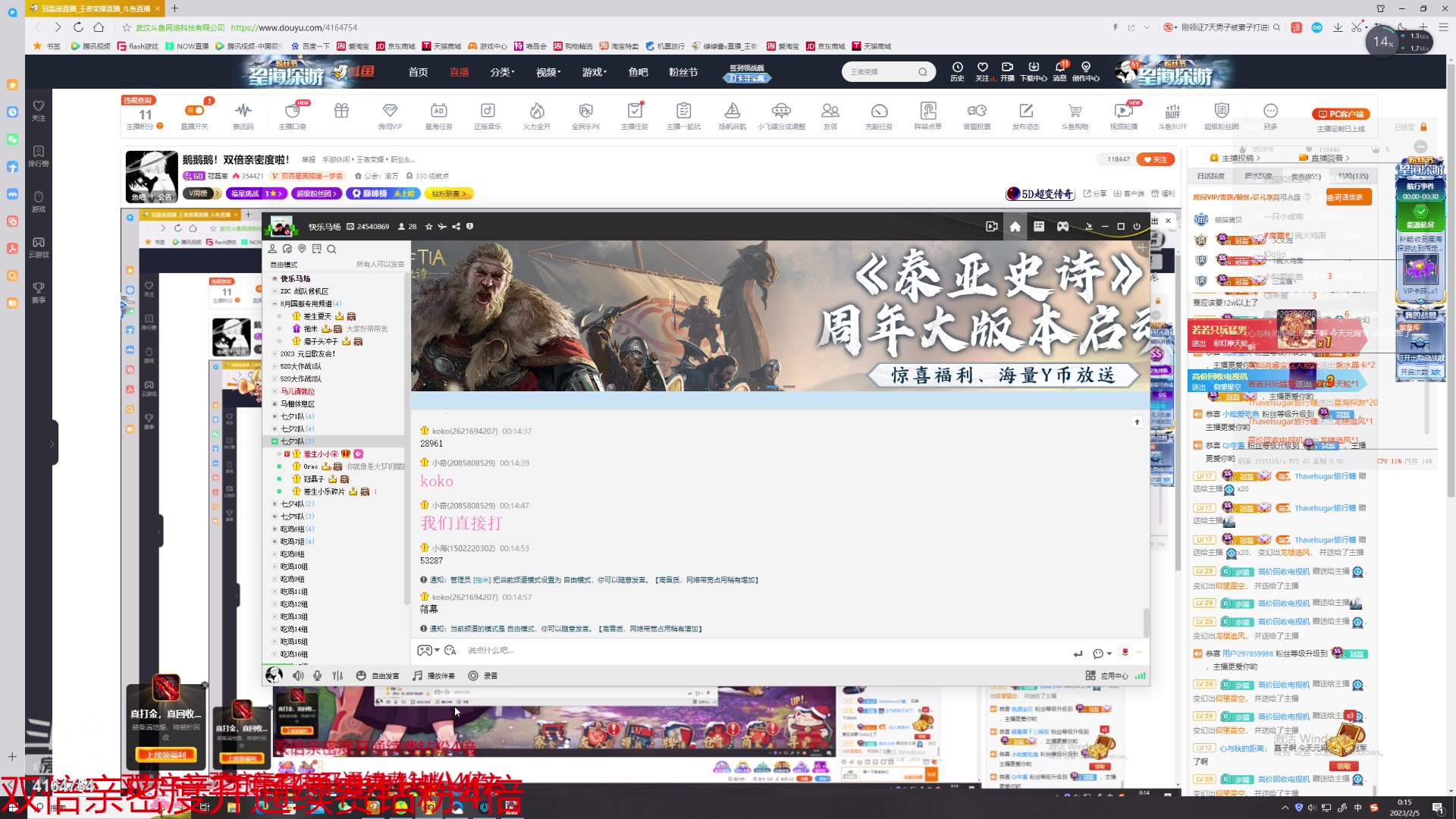Screen dimensions: 1456x819
Task: Open the 友邻 friends icon
Action: point(830,111)
